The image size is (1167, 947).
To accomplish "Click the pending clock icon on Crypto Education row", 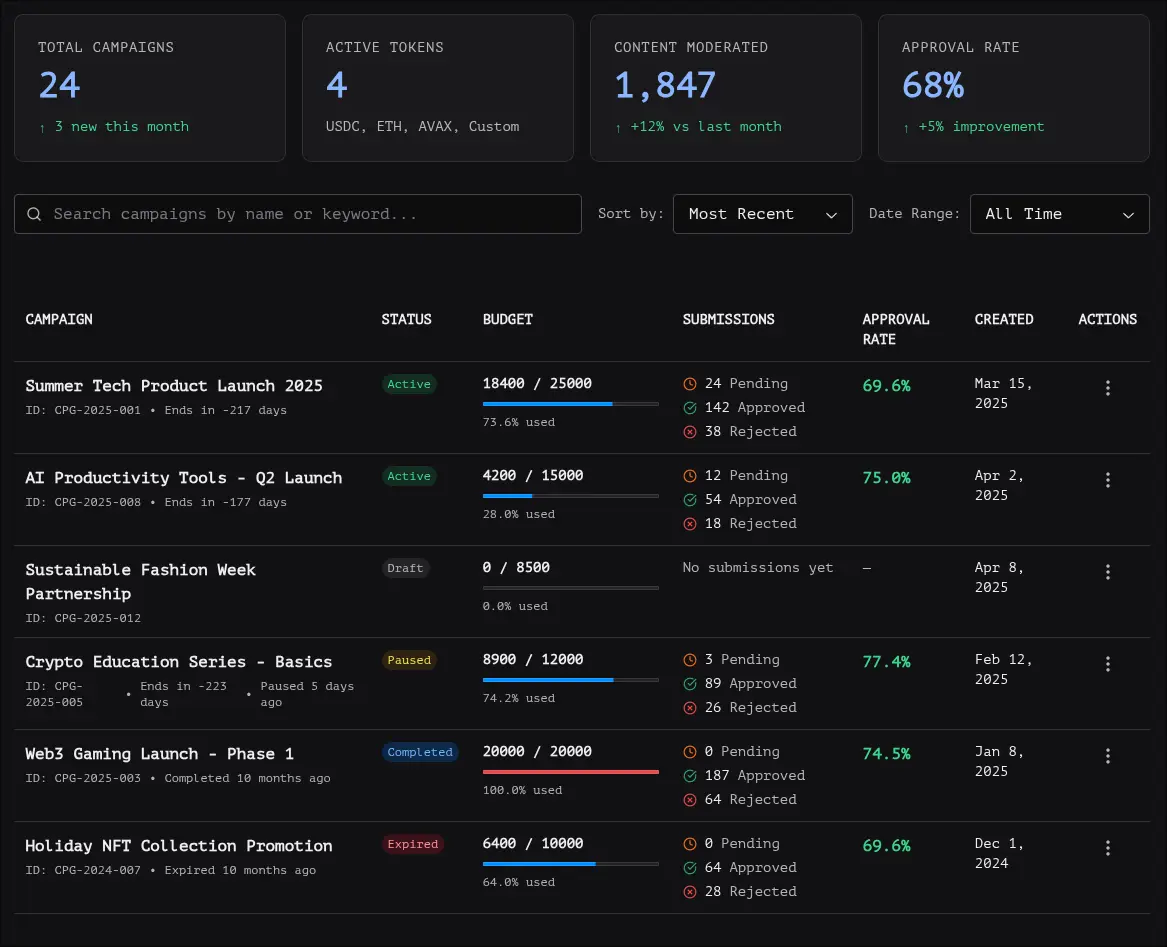I will (x=688, y=659).
